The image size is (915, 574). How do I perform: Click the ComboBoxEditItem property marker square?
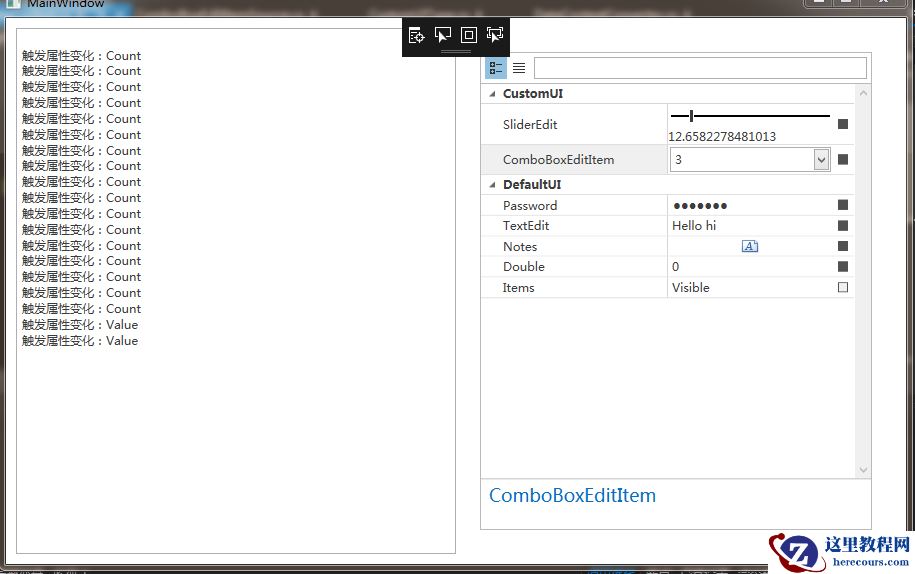pos(843,160)
